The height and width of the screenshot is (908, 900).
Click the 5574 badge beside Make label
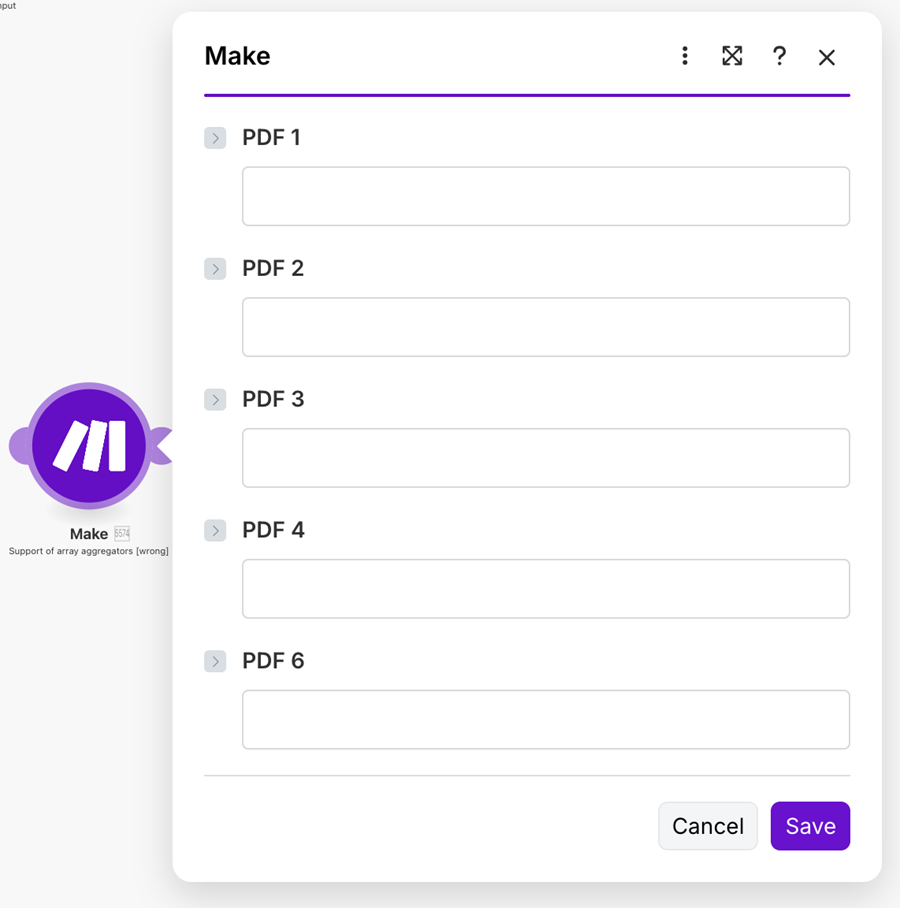(x=122, y=534)
